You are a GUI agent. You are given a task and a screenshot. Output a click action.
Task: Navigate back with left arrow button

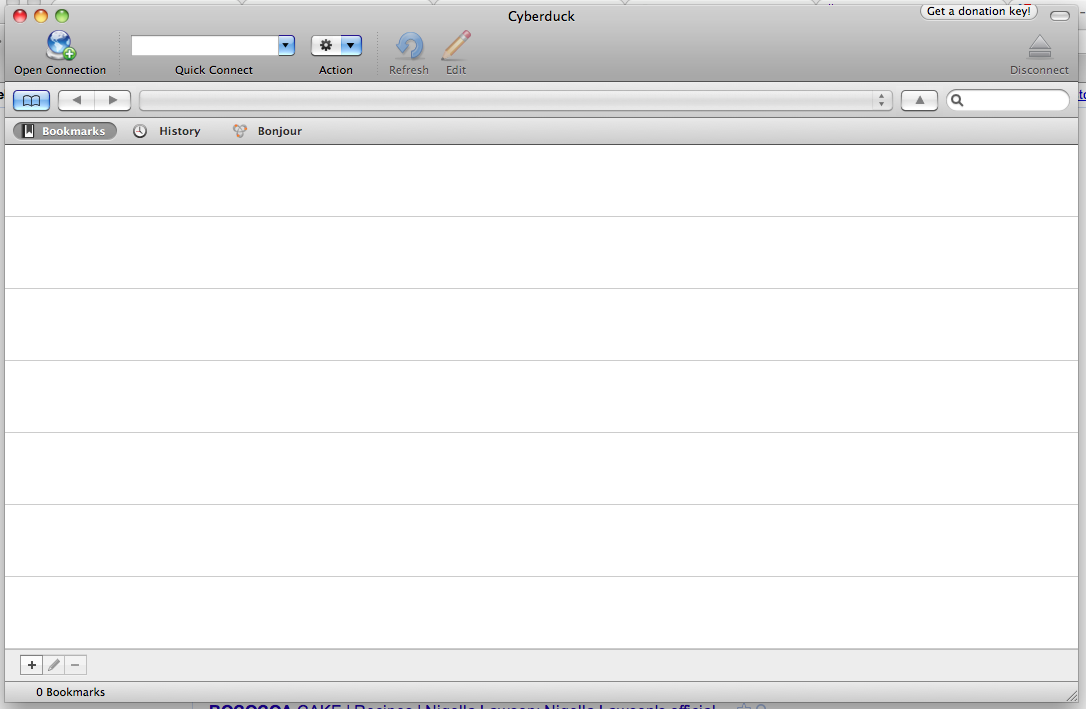click(76, 100)
